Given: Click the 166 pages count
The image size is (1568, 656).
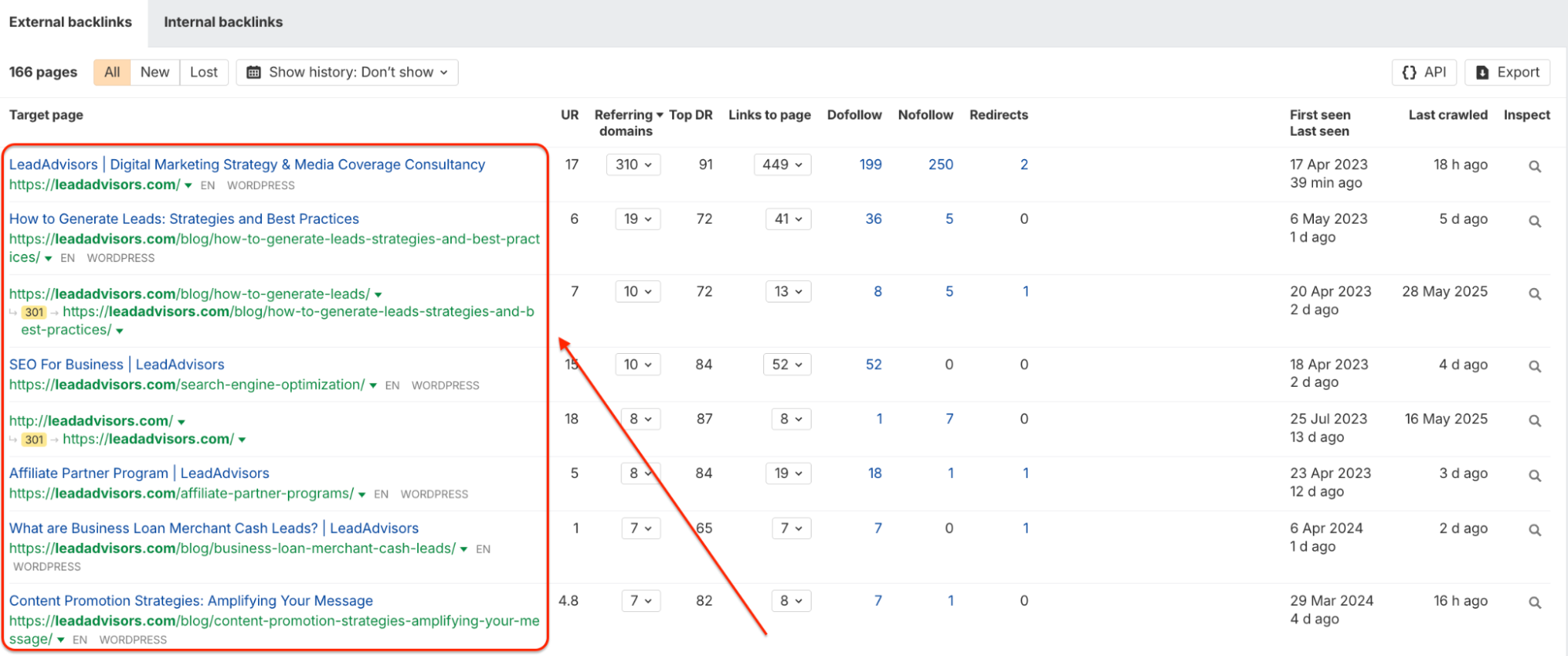Looking at the screenshot, I should pos(43,72).
